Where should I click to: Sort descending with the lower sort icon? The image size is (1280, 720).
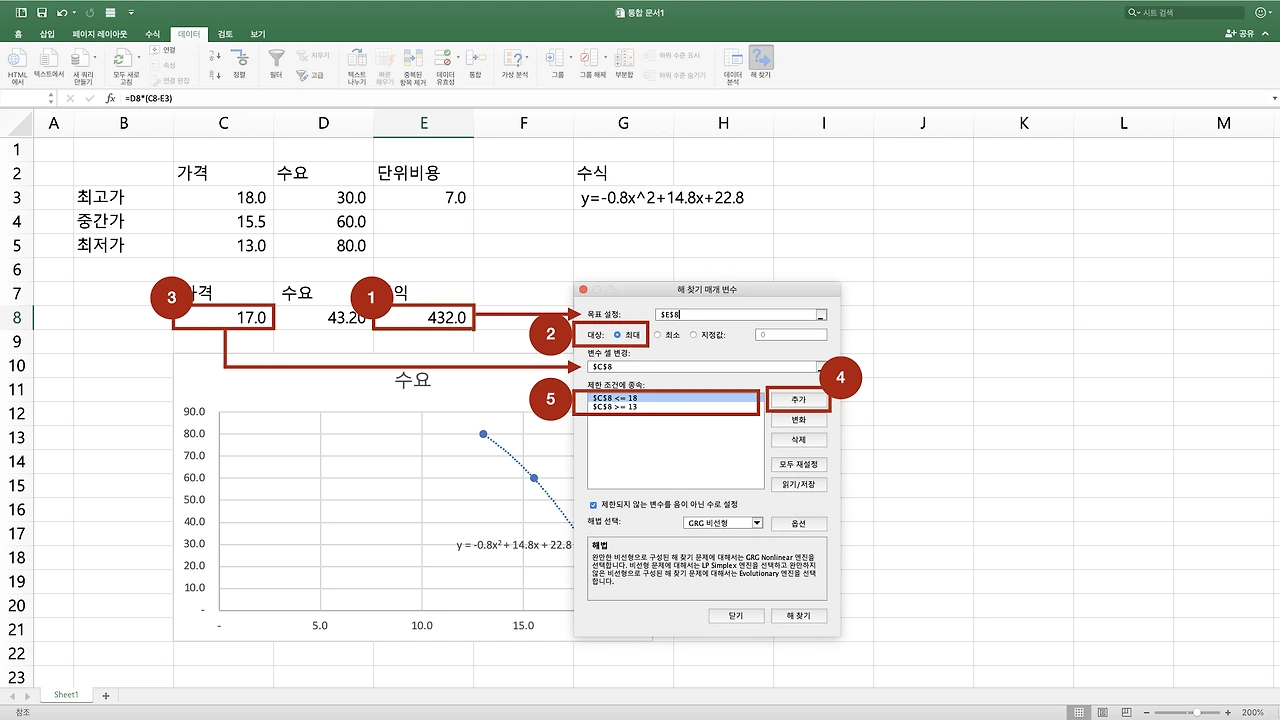click(x=215, y=74)
